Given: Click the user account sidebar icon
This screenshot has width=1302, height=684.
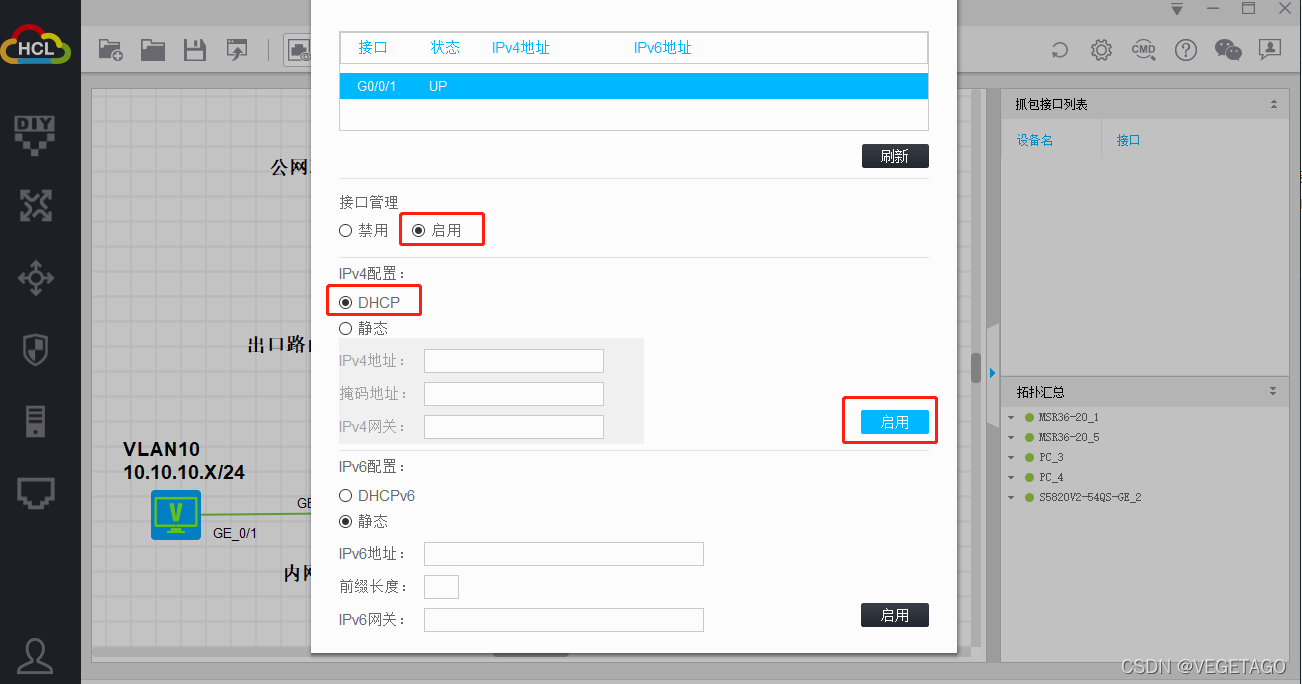Looking at the screenshot, I should coord(36,654).
